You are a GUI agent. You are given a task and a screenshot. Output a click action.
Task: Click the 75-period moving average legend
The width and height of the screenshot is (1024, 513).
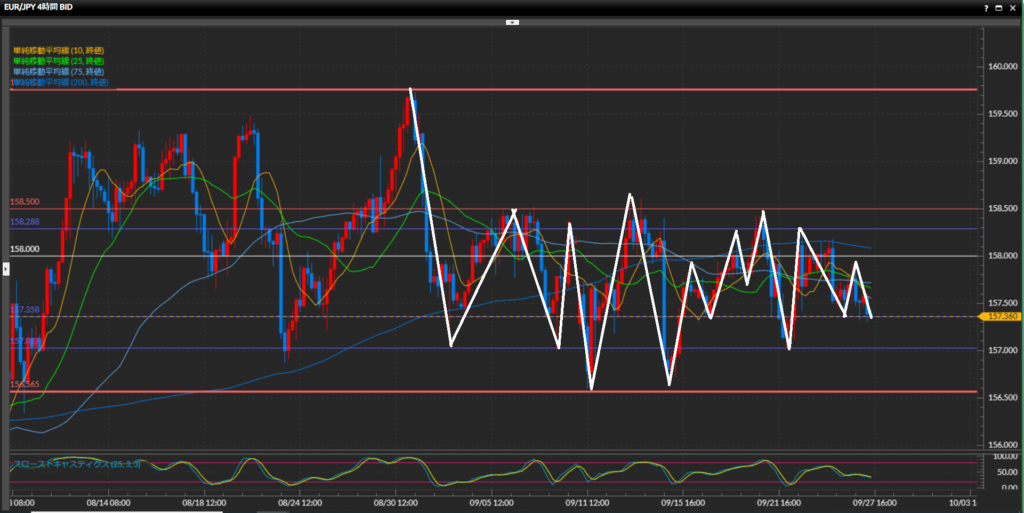coord(59,71)
